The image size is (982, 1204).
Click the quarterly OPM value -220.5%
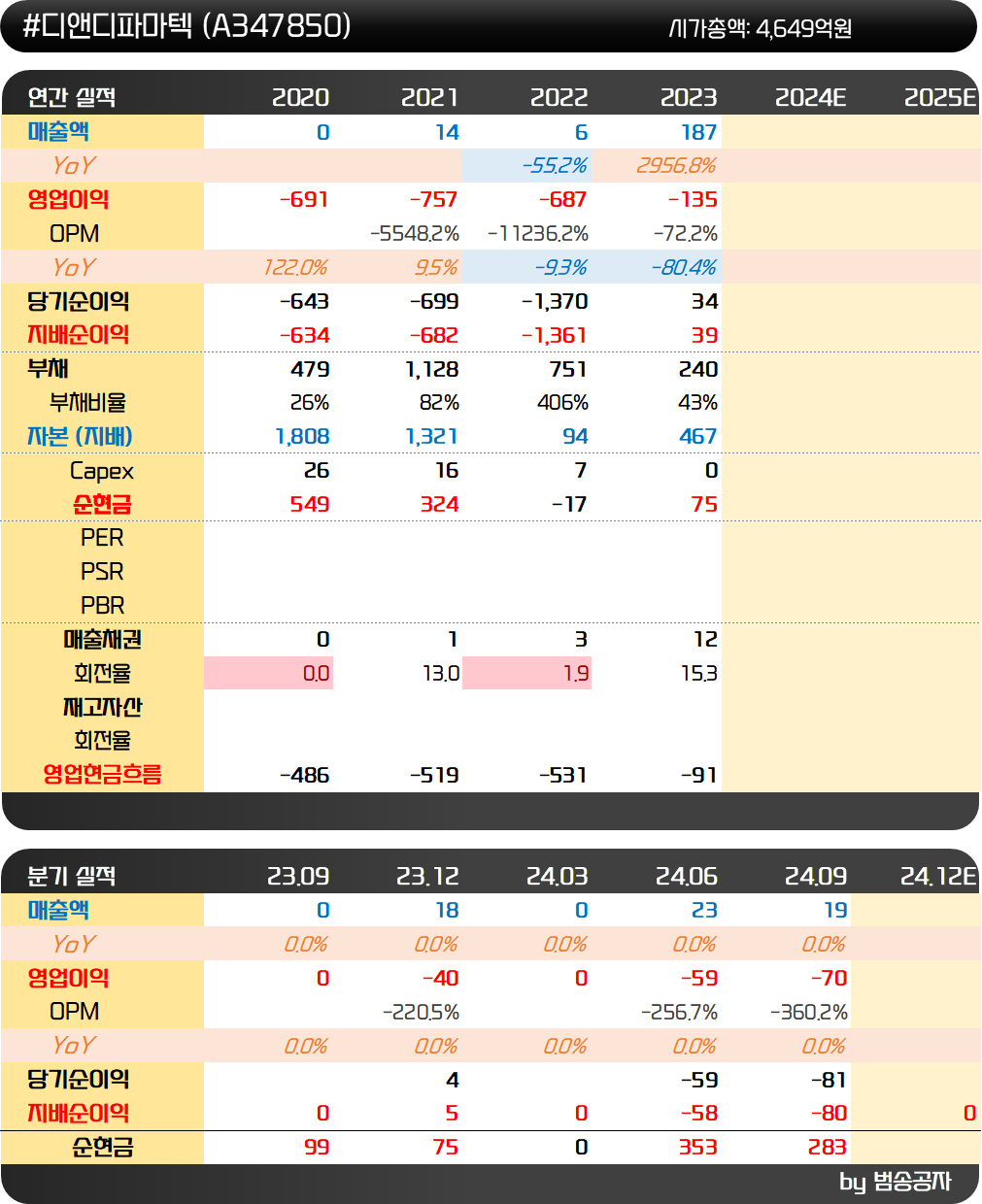[x=421, y=1013]
